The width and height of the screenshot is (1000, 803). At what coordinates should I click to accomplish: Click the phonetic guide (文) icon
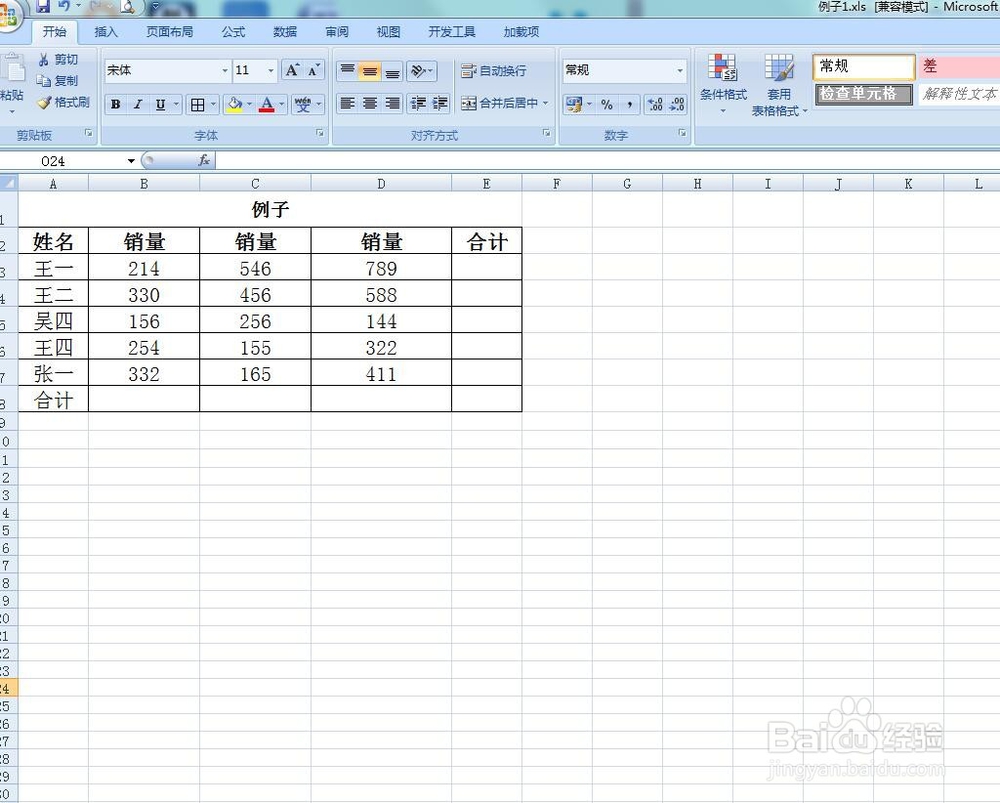click(x=302, y=105)
